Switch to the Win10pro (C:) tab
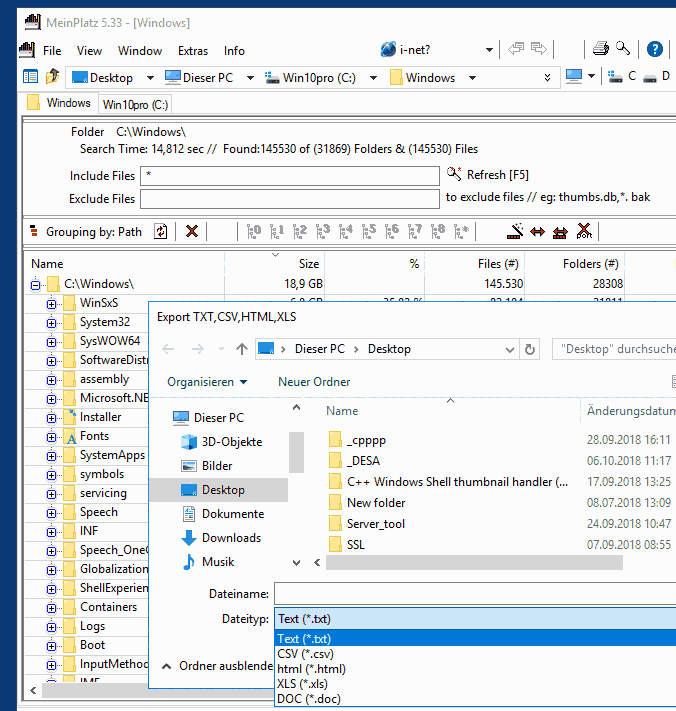Image resolution: width=676 pixels, height=711 pixels. pos(136,103)
